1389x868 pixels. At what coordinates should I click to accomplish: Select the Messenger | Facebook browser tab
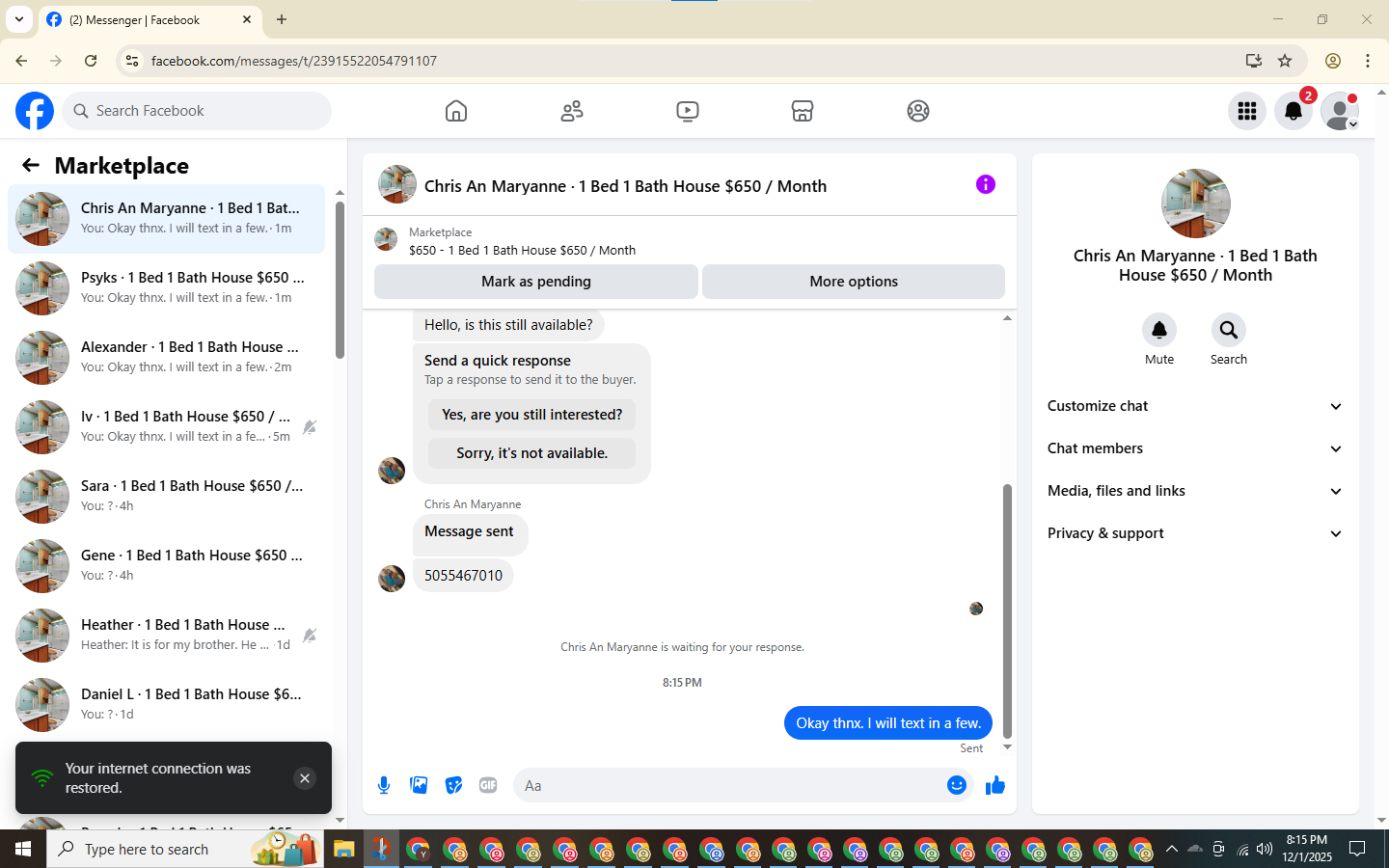pos(150,19)
